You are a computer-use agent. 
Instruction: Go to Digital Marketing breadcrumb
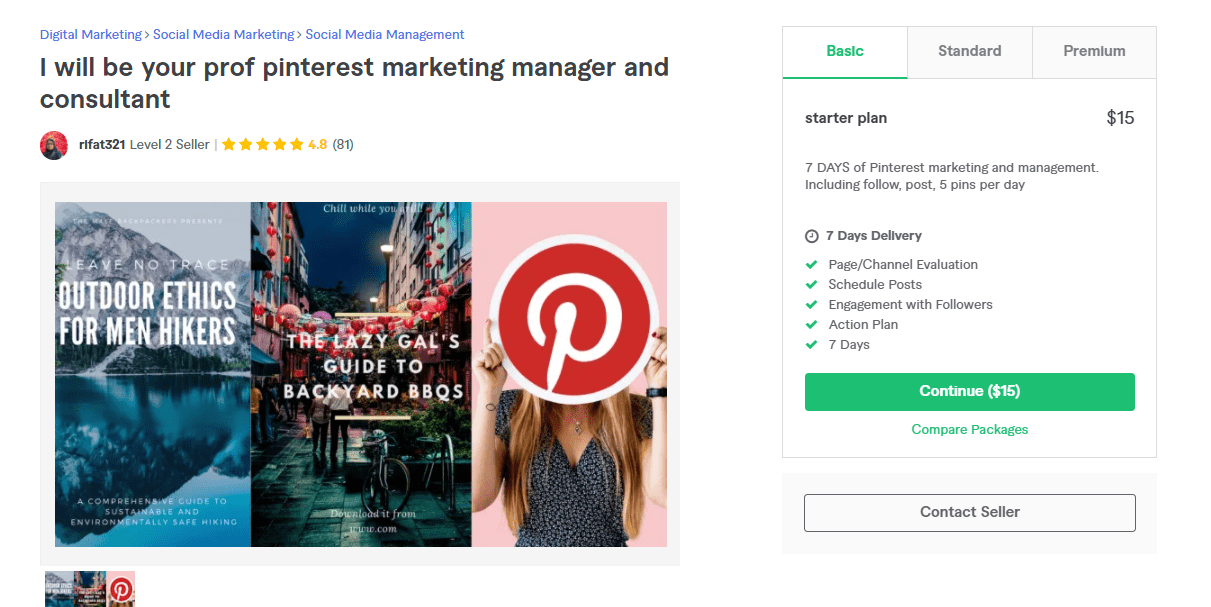pyautogui.click(x=91, y=34)
